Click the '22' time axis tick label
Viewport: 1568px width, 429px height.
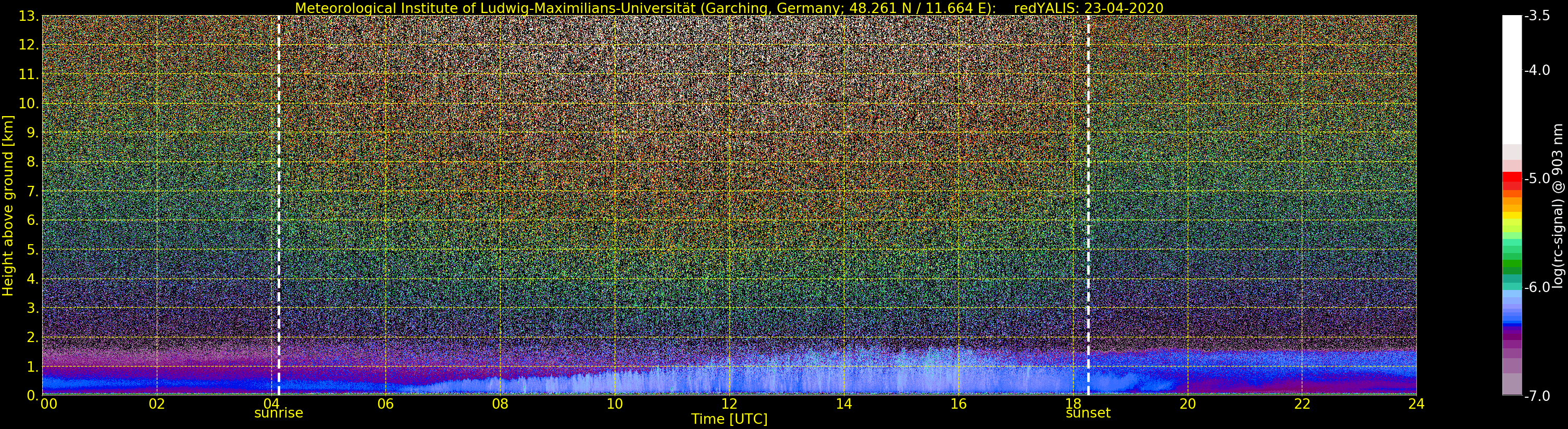(1302, 403)
